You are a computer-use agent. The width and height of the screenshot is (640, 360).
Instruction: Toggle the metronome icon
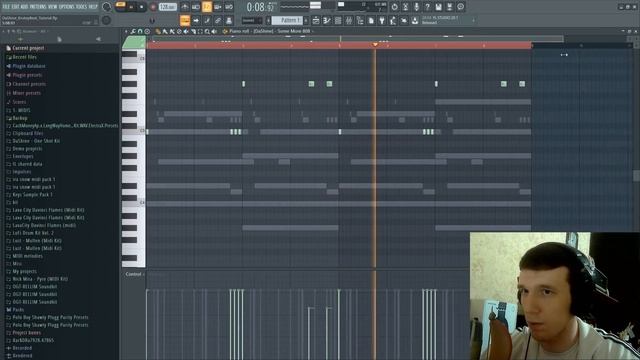point(185,7)
